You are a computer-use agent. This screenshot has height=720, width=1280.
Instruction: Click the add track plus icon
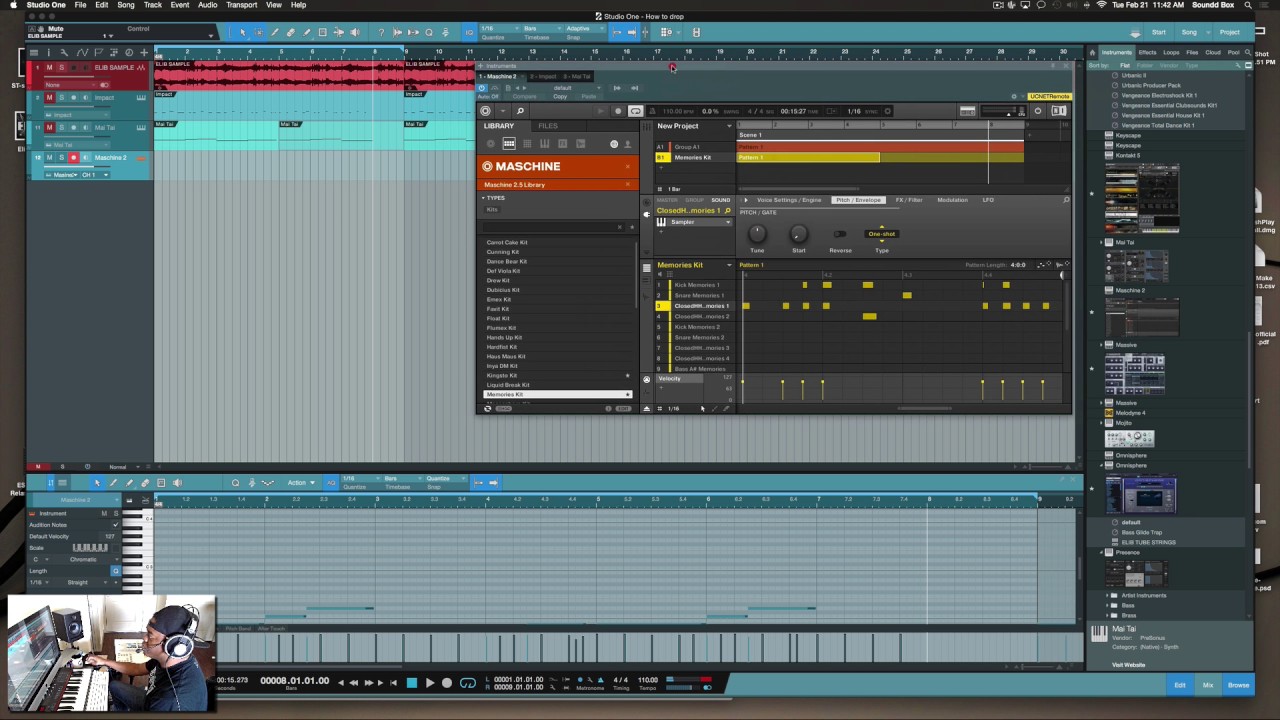(x=144, y=53)
